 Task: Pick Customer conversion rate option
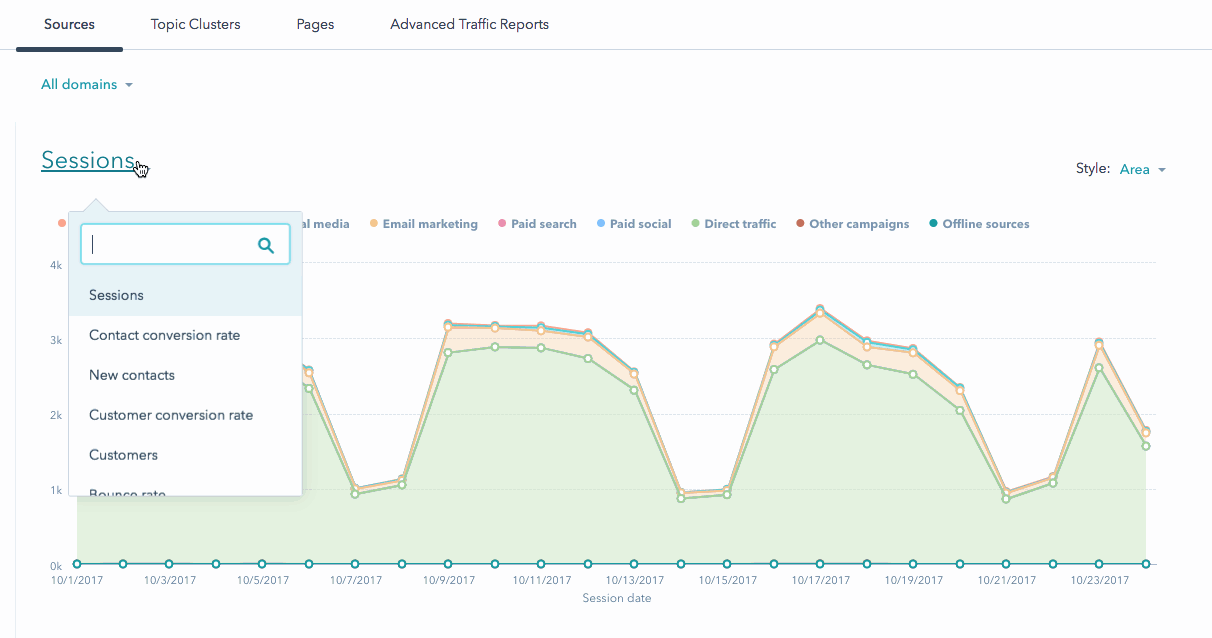pyautogui.click(x=171, y=415)
